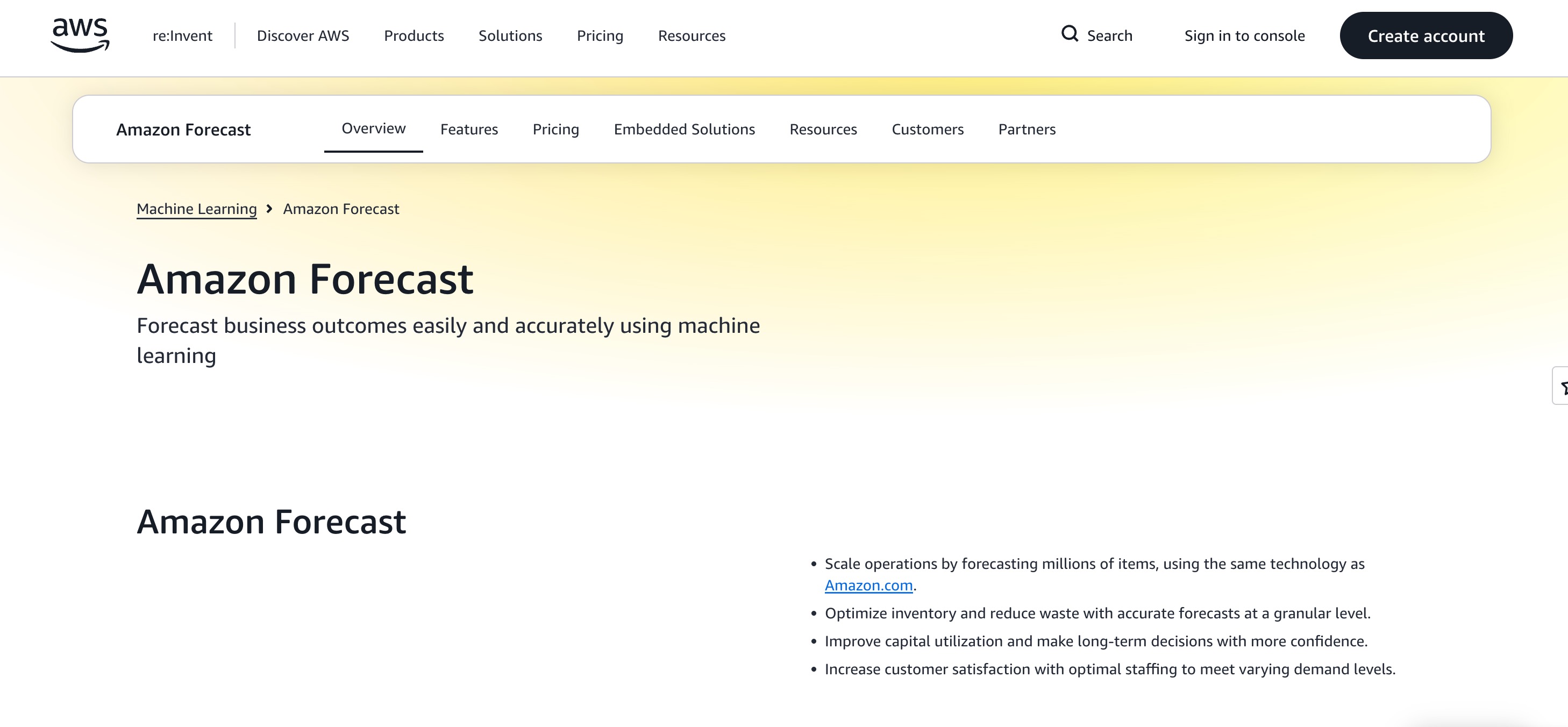Screen dimensions: 1568x727
Task: Click the large Amazon Forecast hero heading
Action: [305, 280]
